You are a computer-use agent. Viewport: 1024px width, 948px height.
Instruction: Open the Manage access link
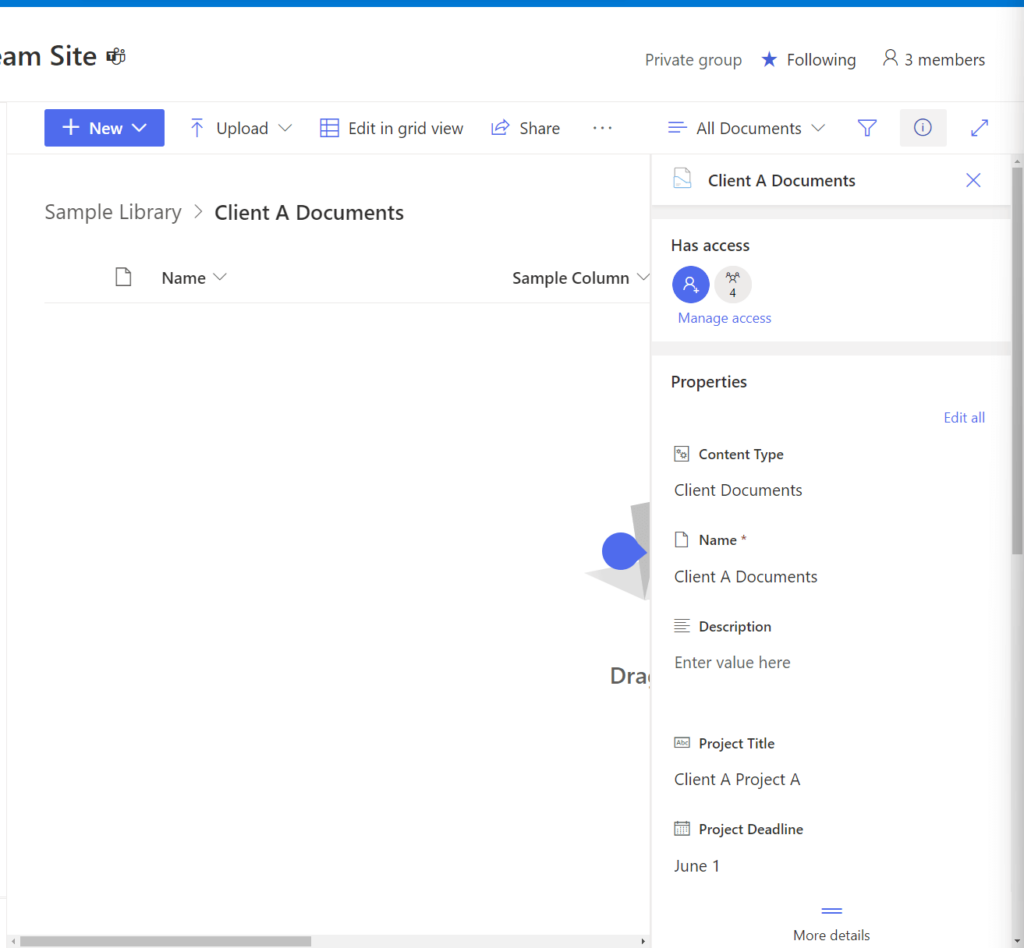[x=724, y=318]
